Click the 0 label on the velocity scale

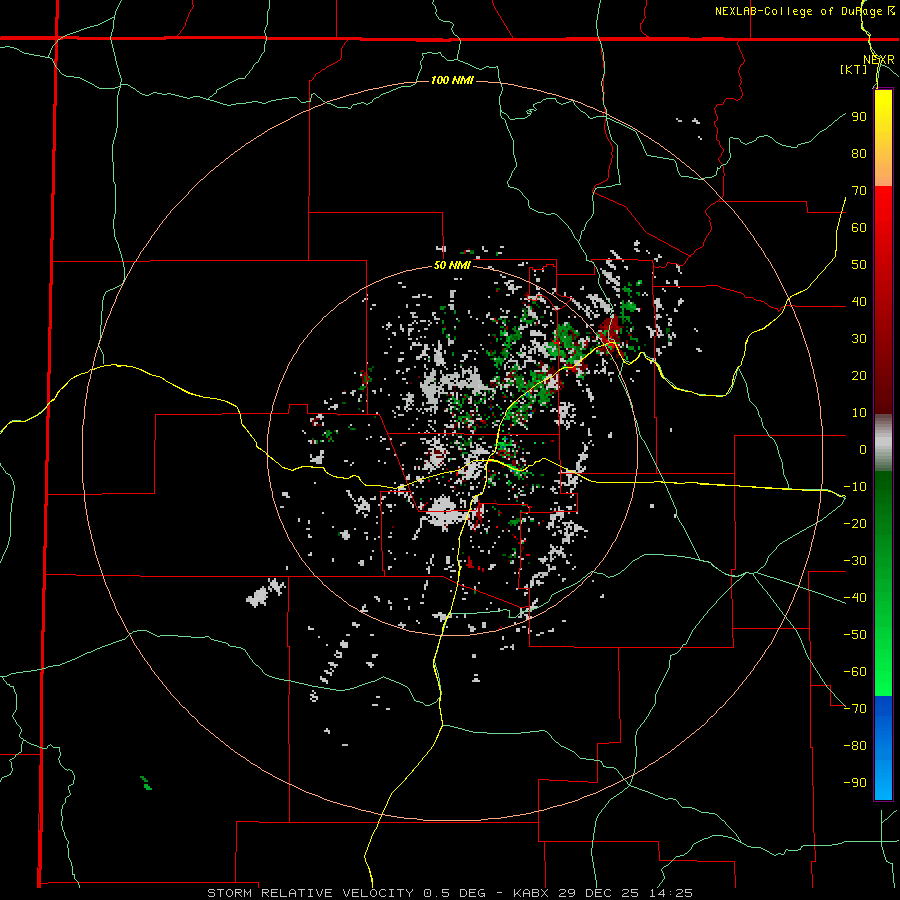863,449
